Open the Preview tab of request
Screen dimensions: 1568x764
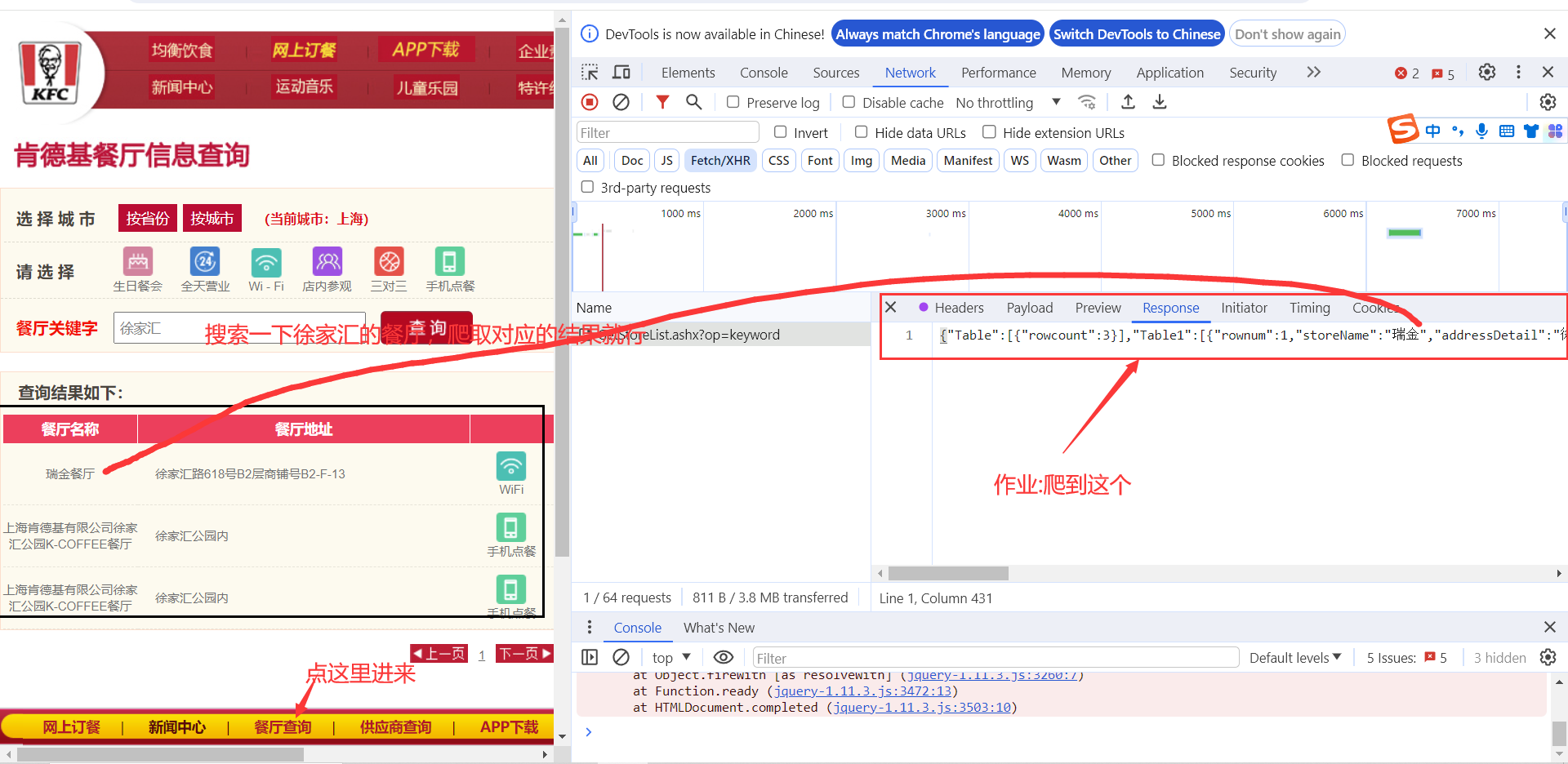pos(1098,308)
